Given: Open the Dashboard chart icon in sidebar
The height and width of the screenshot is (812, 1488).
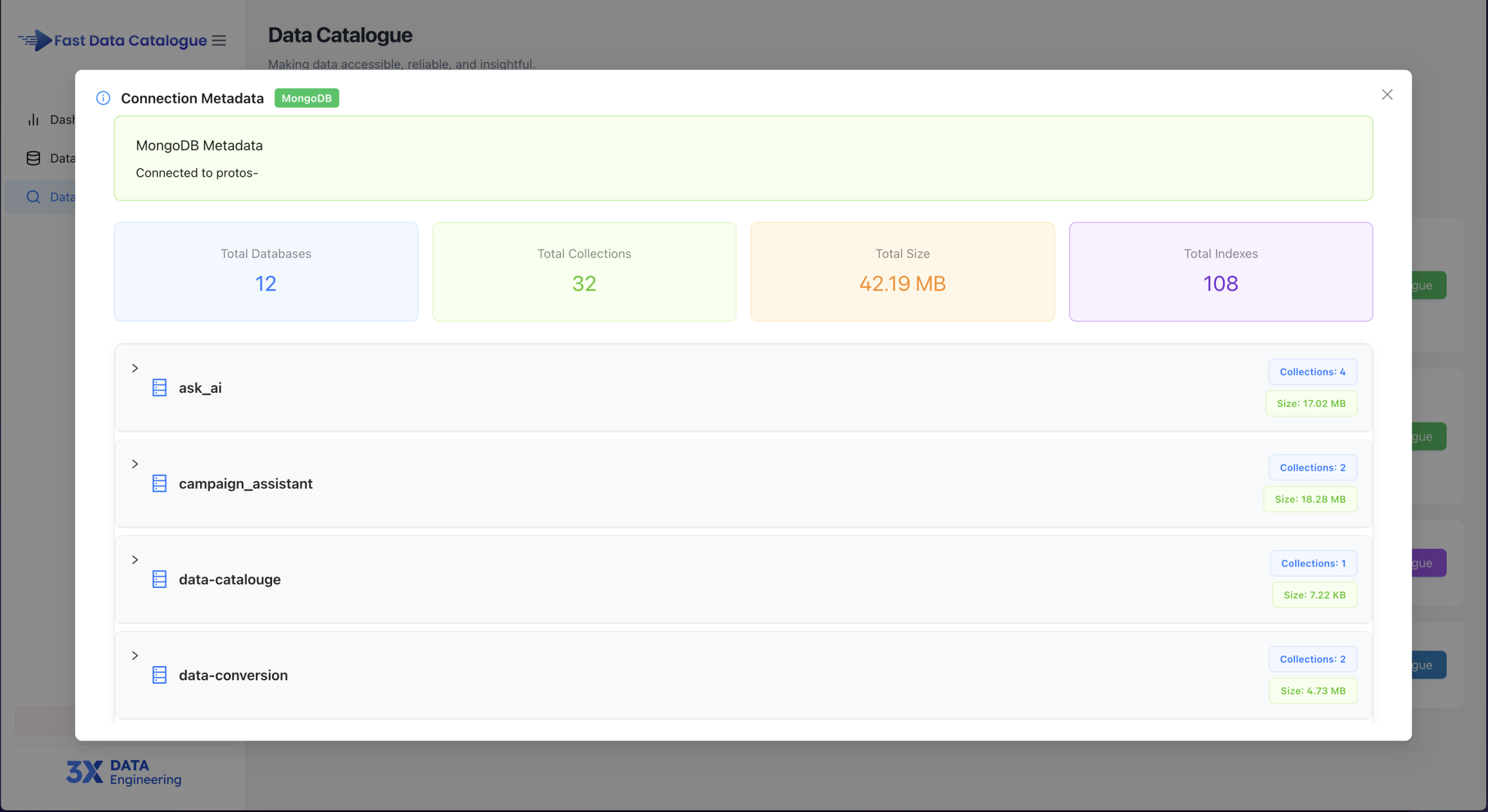Looking at the screenshot, I should (x=33, y=119).
